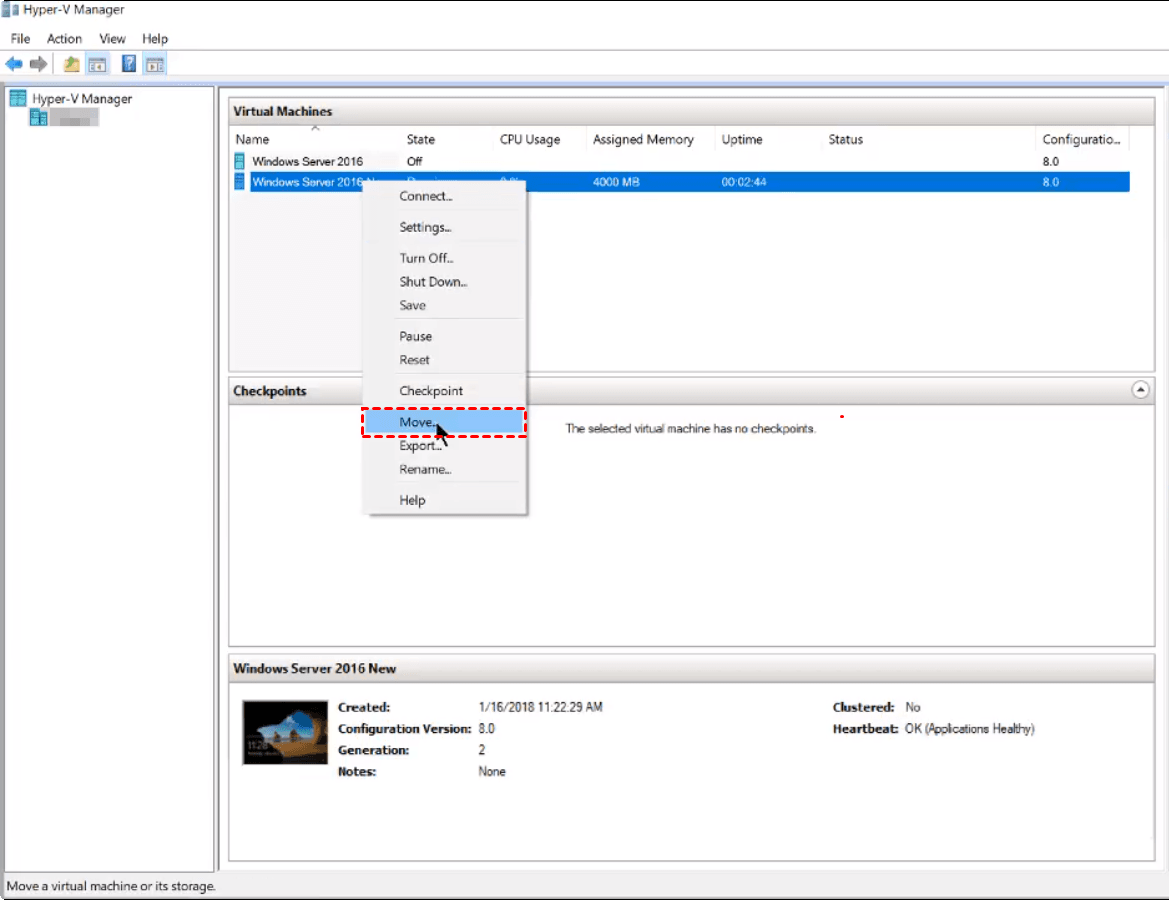Screen dimensions: 1169x900
Task: Sort by State column header
Action: (x=448, y=139)
